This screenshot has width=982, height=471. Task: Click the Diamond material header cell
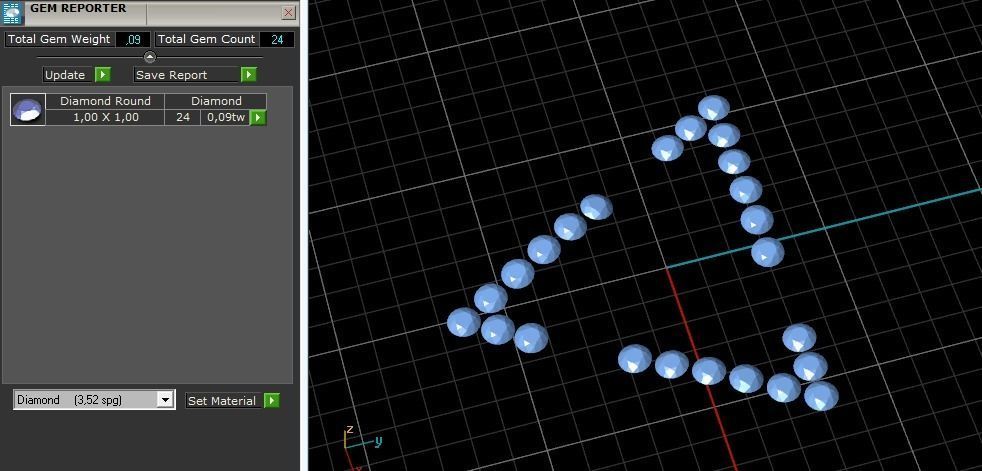[216, 101]
